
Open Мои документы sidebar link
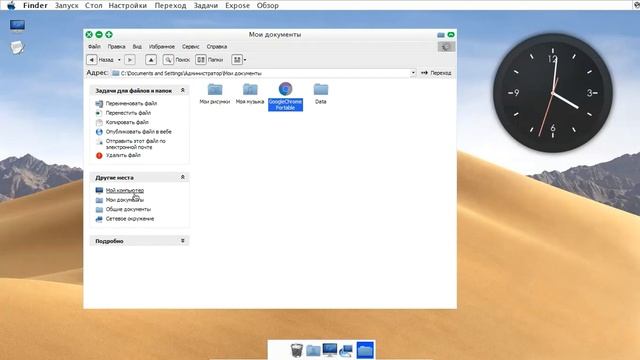click(124, 200)
